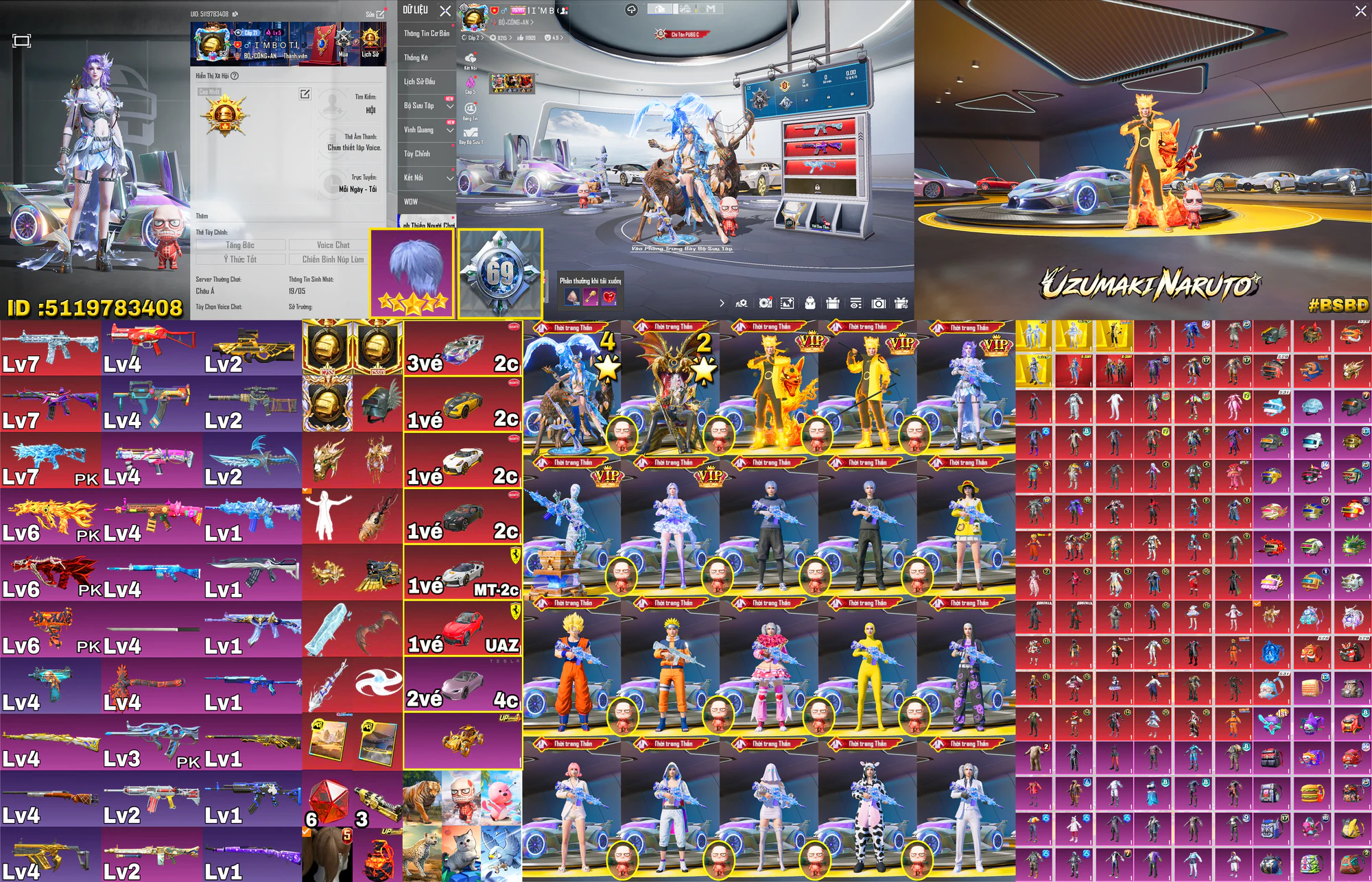Open the Thông Tin Cơ Bản tab
Viewport: 1372px width, 882px height.
click(x=427, y=34)
